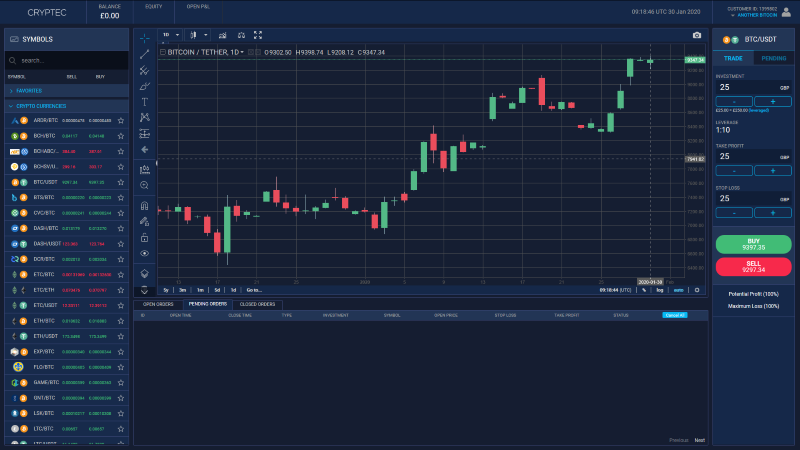Select the trend line drawing tool
Image resolution: width=800 pixels, height=450 pixels.
(x=145, y=54)
